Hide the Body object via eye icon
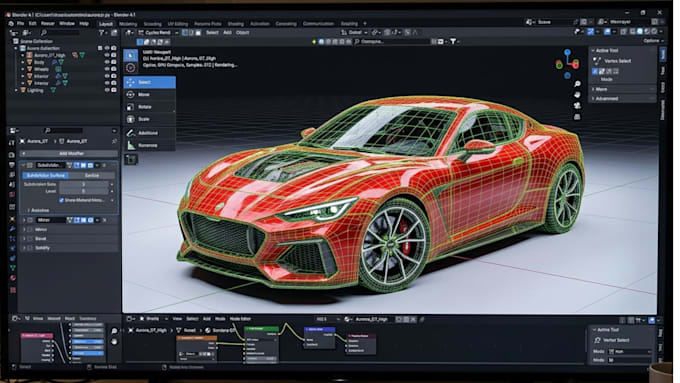The height and width of the screenshot is (383, 680). point(107,62)
